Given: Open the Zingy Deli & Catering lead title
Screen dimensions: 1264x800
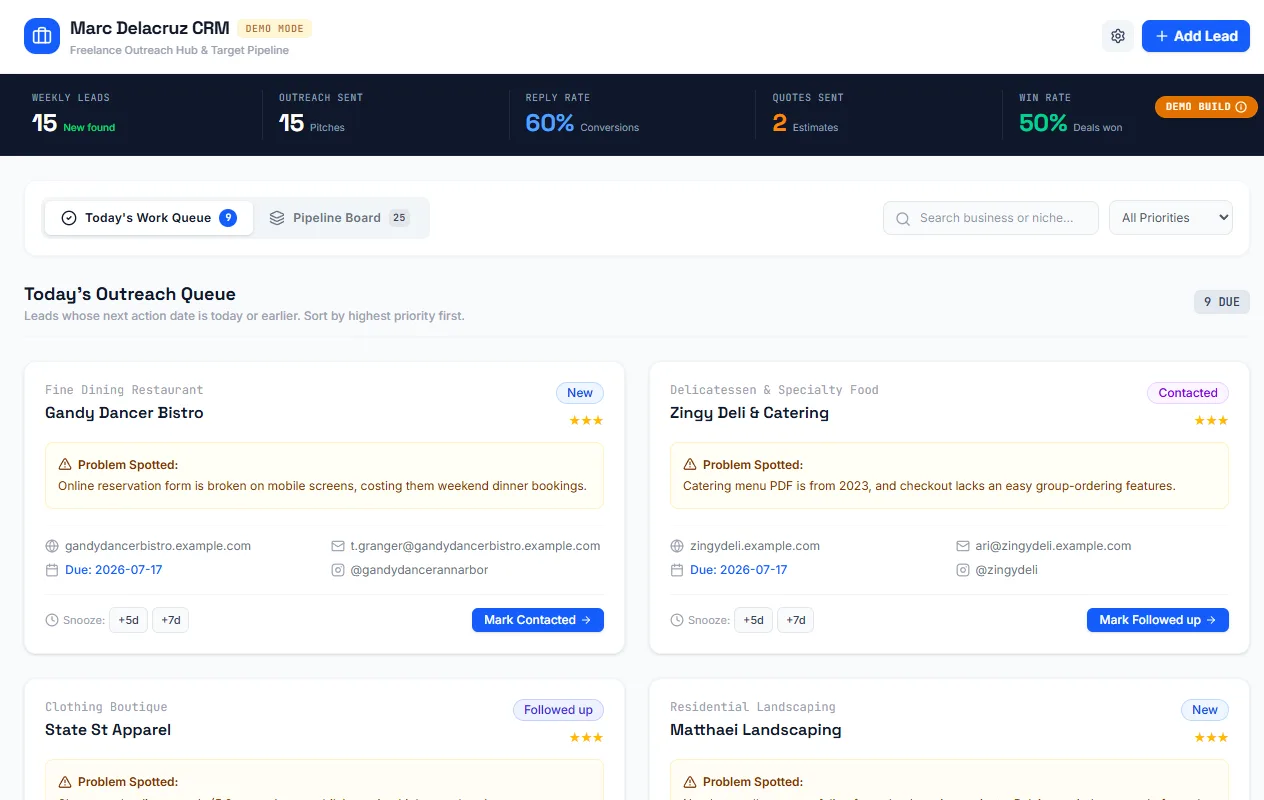Looking at the screenshot, I should click(749, 412).
